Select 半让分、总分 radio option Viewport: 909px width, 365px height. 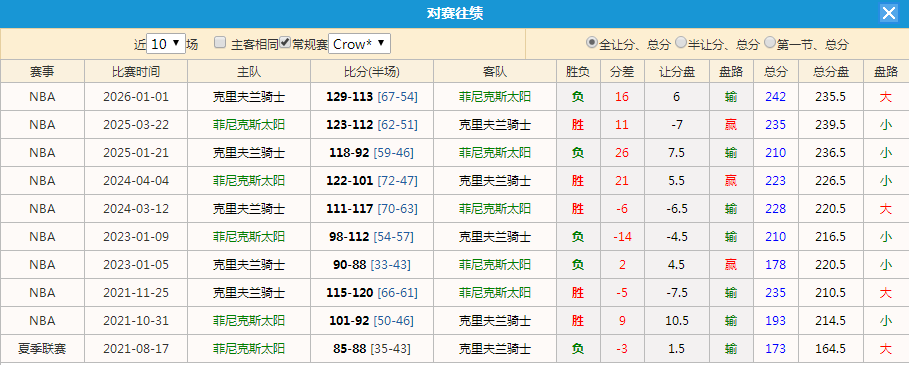tap(681, 42)
